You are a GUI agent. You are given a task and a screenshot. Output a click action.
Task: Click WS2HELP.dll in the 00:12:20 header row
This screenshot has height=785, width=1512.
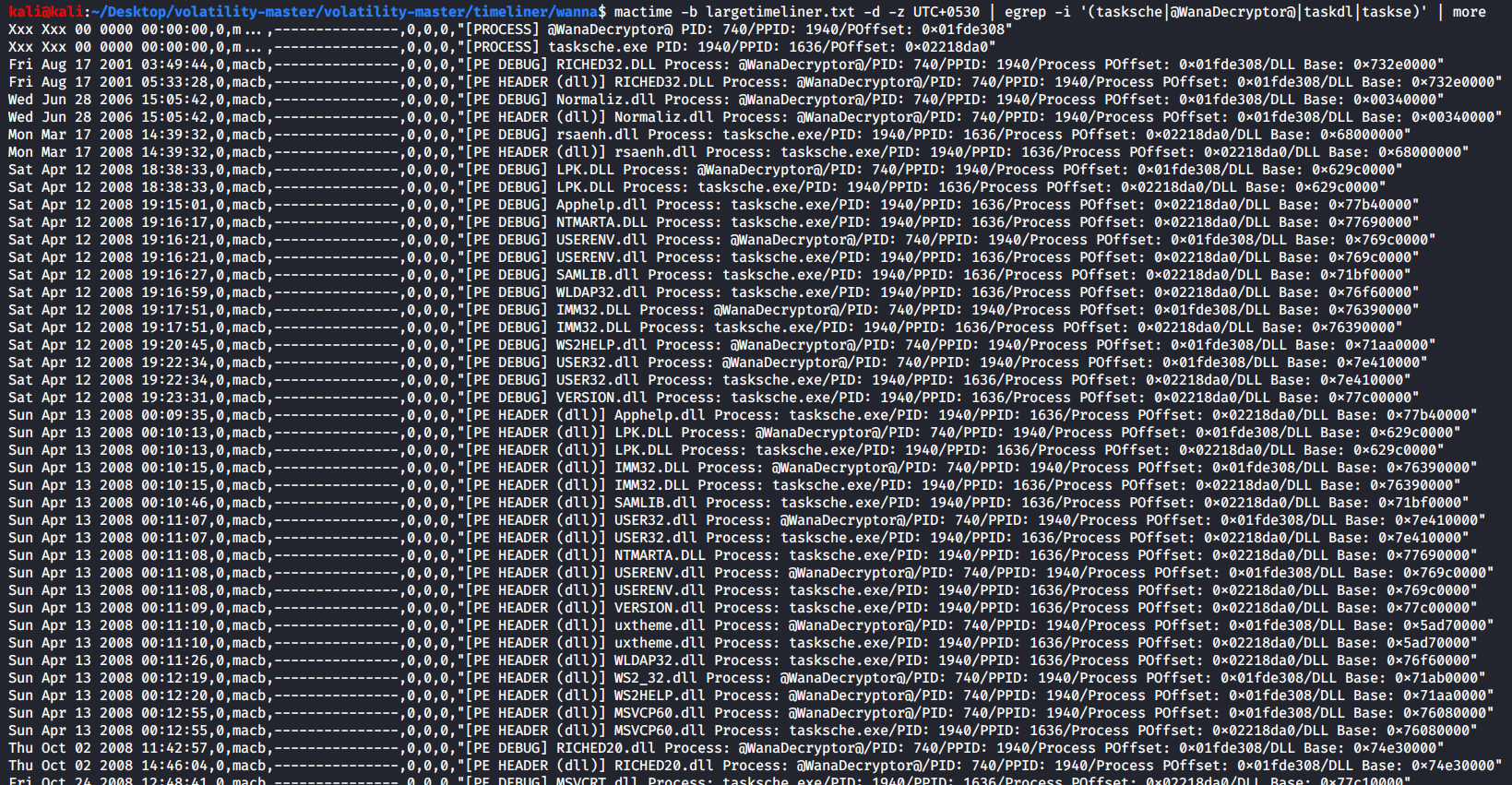661,695
